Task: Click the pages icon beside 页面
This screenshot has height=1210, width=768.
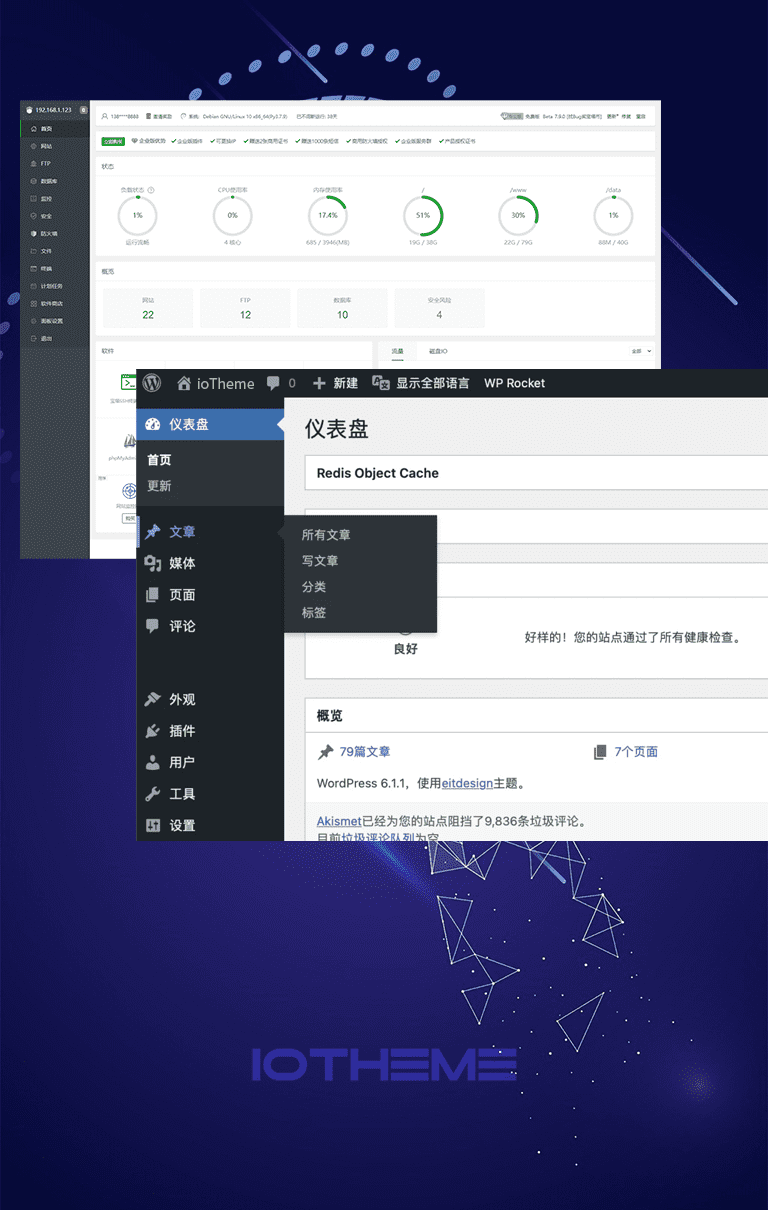Action: coord(153,595)
